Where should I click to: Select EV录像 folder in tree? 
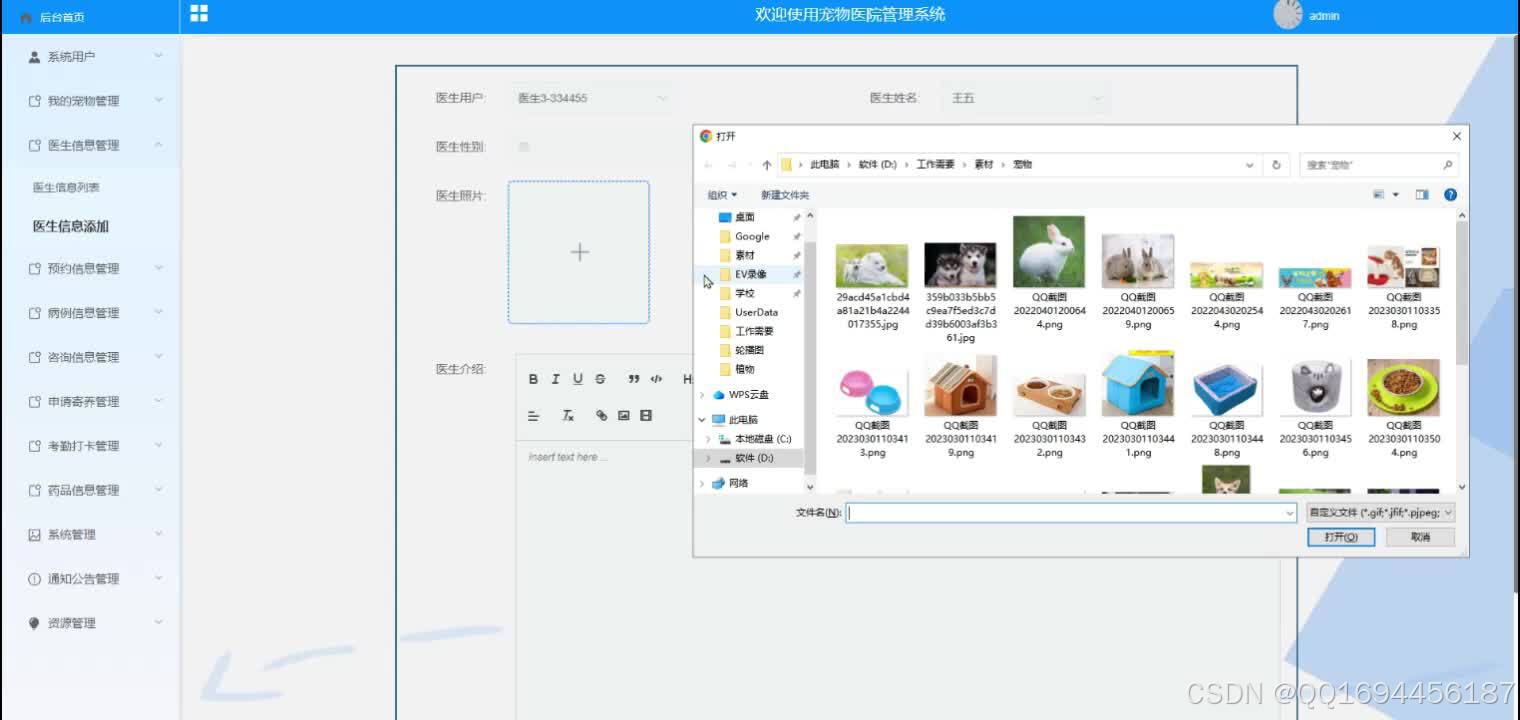(750, 274)
